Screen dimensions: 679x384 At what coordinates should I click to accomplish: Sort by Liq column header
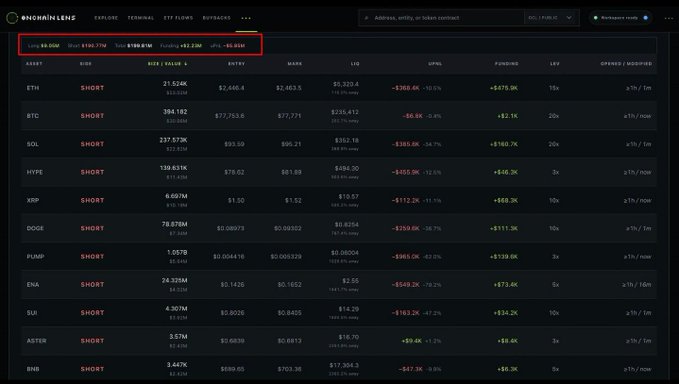tap(355, 64)
